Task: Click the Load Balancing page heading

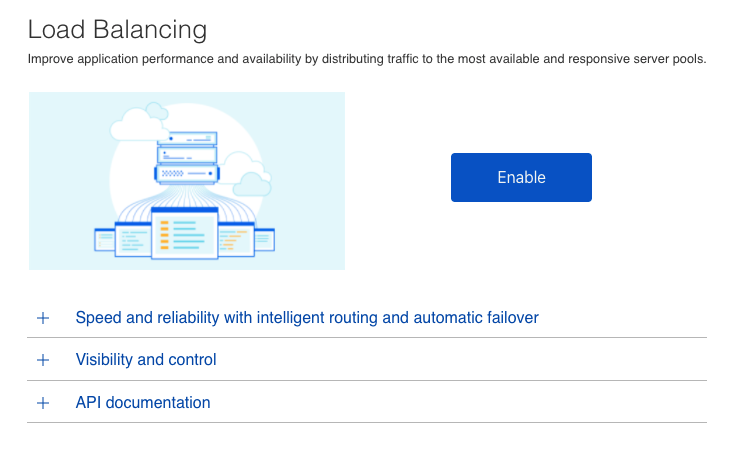Action: (x=117, y=30)
